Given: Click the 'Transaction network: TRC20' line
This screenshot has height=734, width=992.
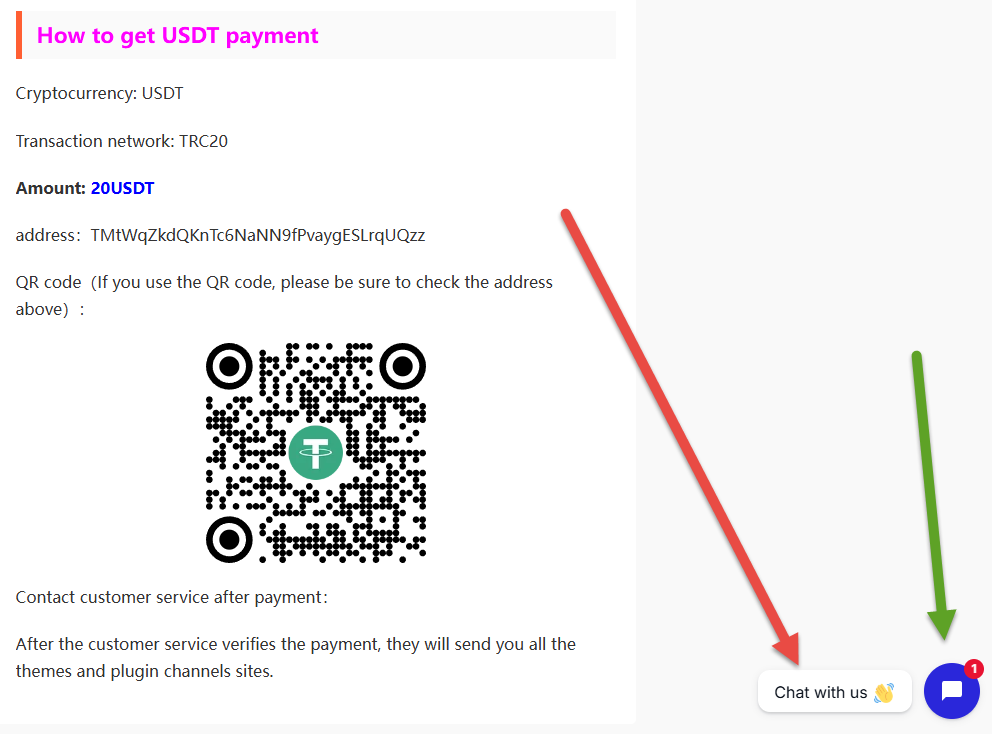Looking at the screenshot, I should 121,140.
